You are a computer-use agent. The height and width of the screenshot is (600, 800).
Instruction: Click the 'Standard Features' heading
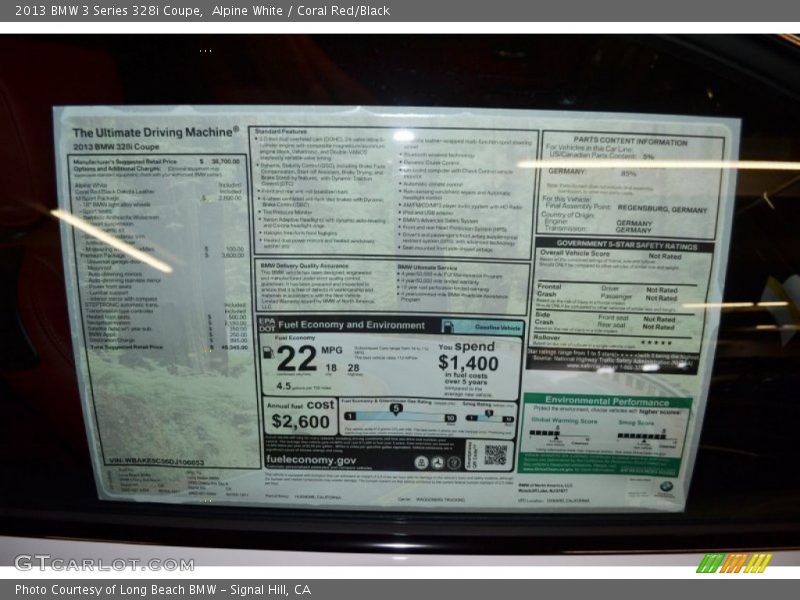coord(281,132)
